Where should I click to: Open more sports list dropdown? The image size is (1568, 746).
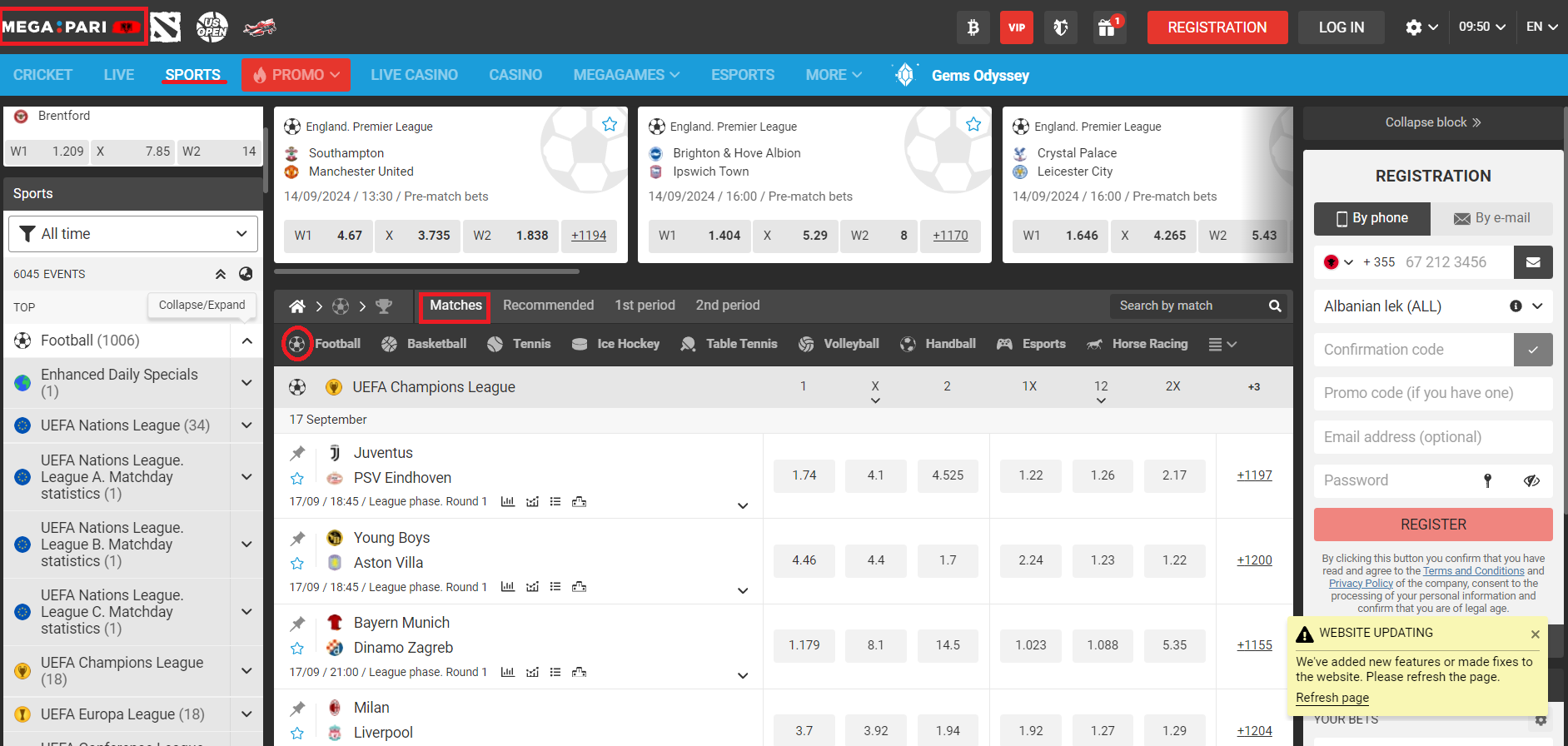pos(1222,344)
